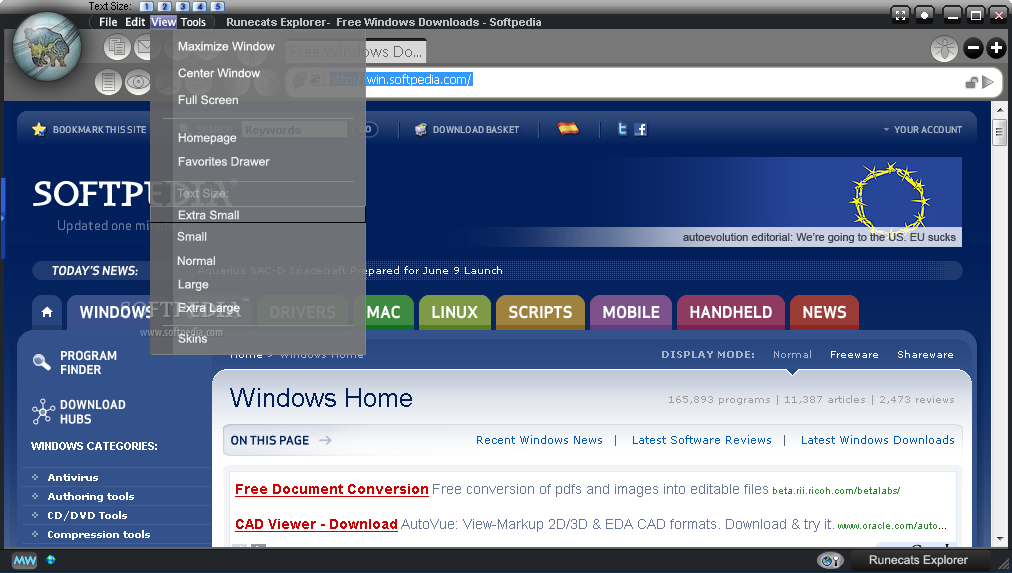
Task: Click the page list round icon
Action: [x=108, y=82]
